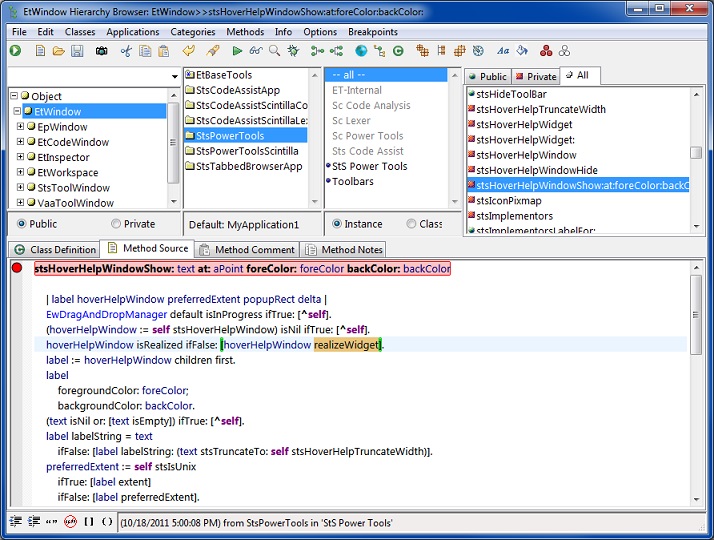Select stsImplementors in the method list

coord(514,215)
